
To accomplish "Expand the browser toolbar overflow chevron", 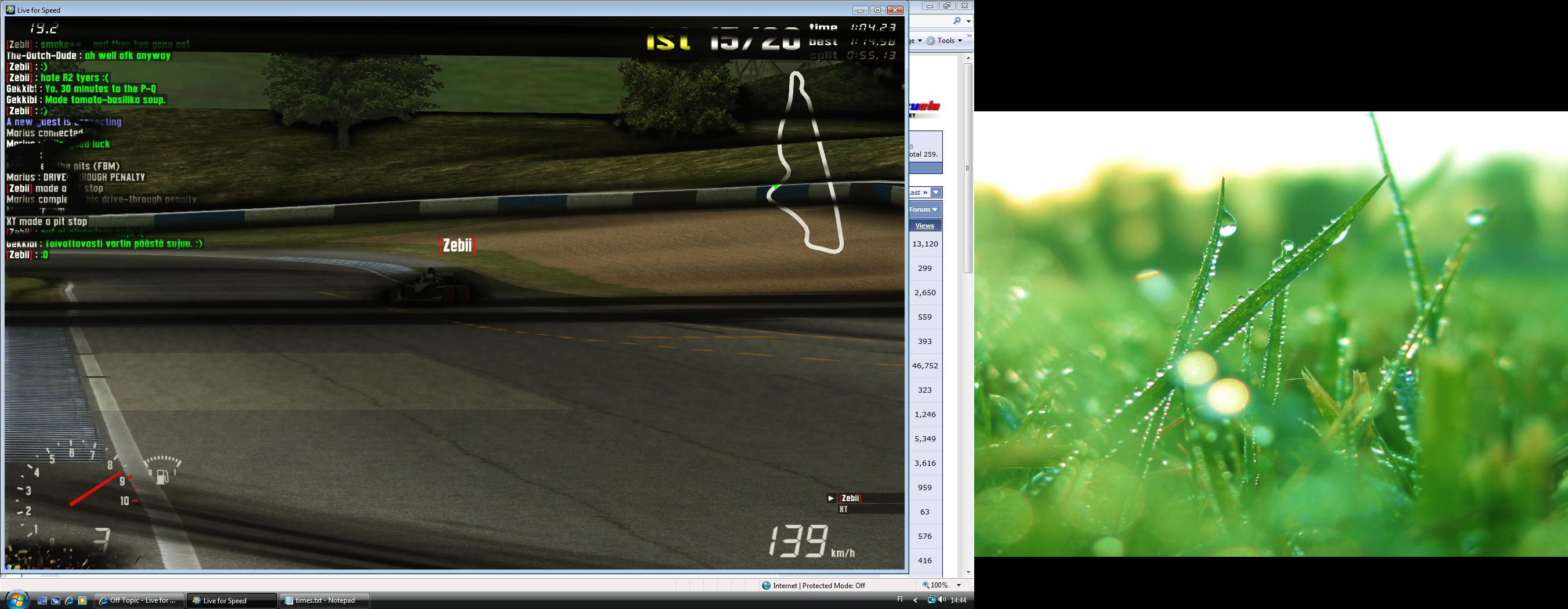I will click(969, 36).
